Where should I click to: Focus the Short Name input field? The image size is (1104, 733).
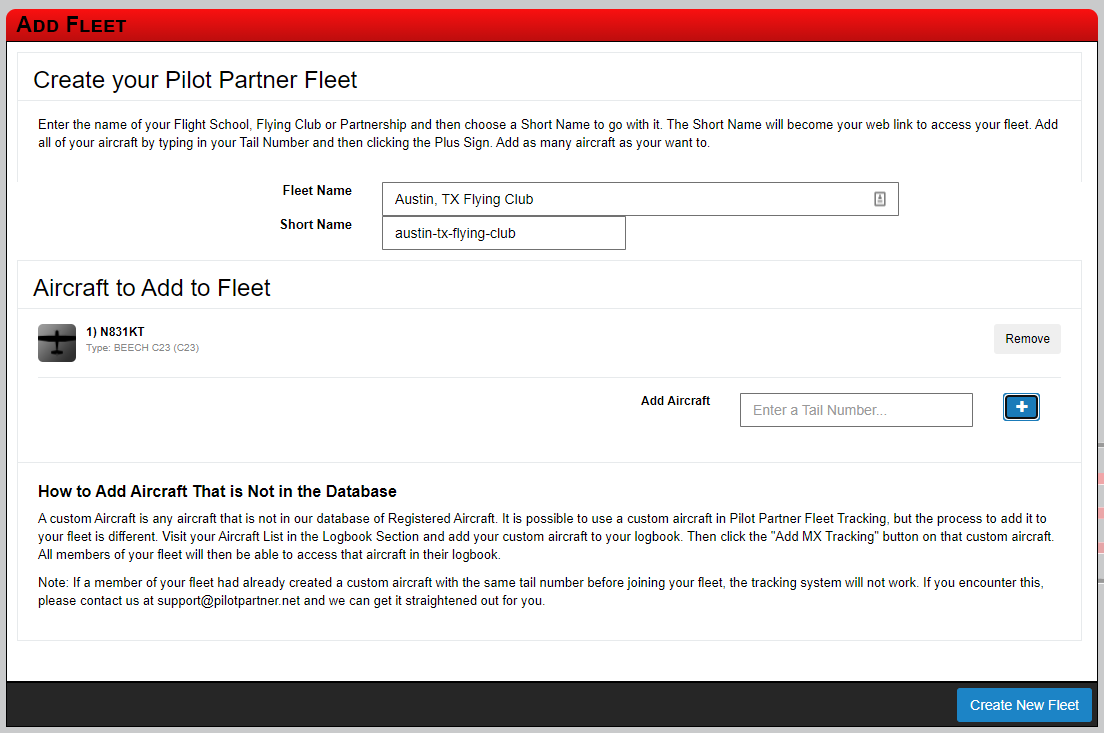point(503,233)
